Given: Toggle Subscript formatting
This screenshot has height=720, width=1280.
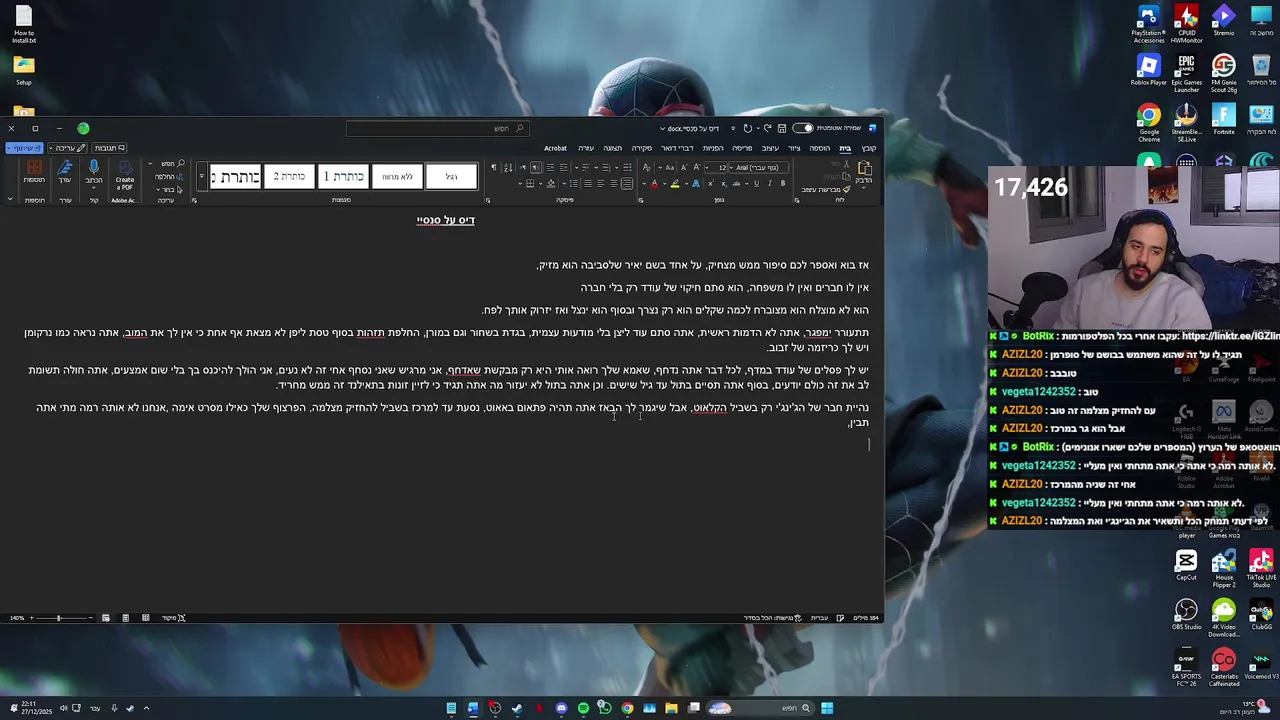Looking at the screenshot, I should pos(723,183).
